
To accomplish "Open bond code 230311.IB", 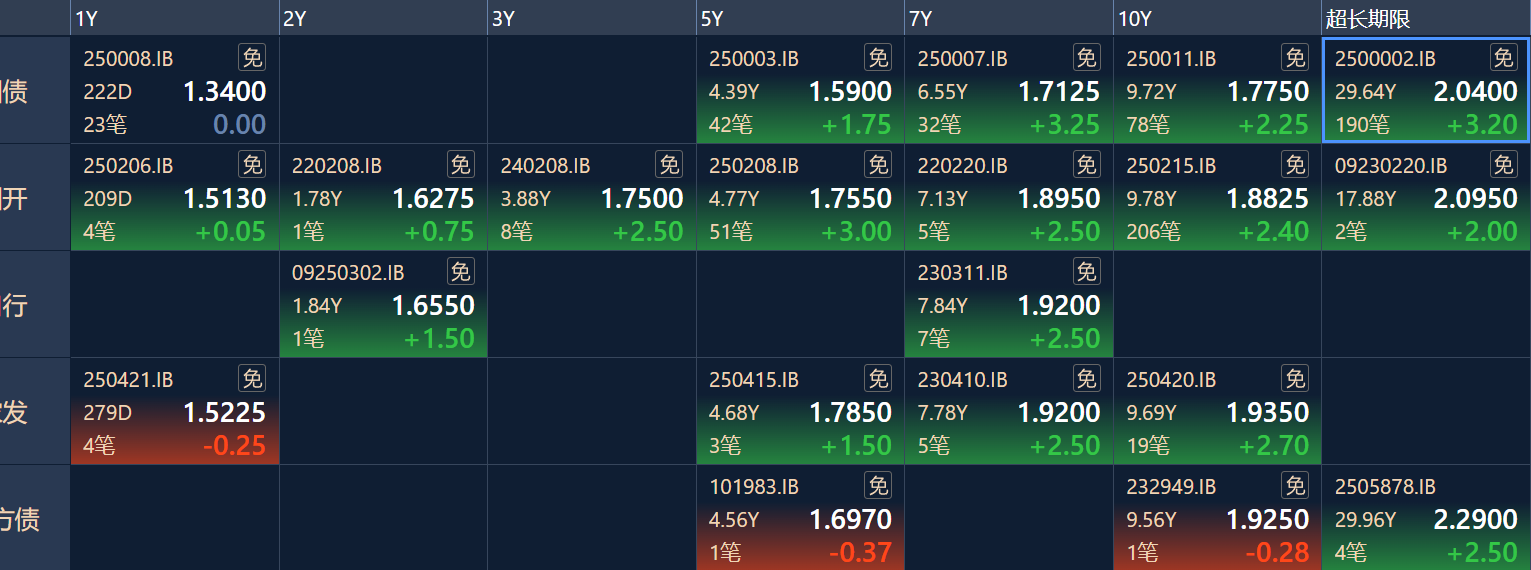I will tap(963, 273).
